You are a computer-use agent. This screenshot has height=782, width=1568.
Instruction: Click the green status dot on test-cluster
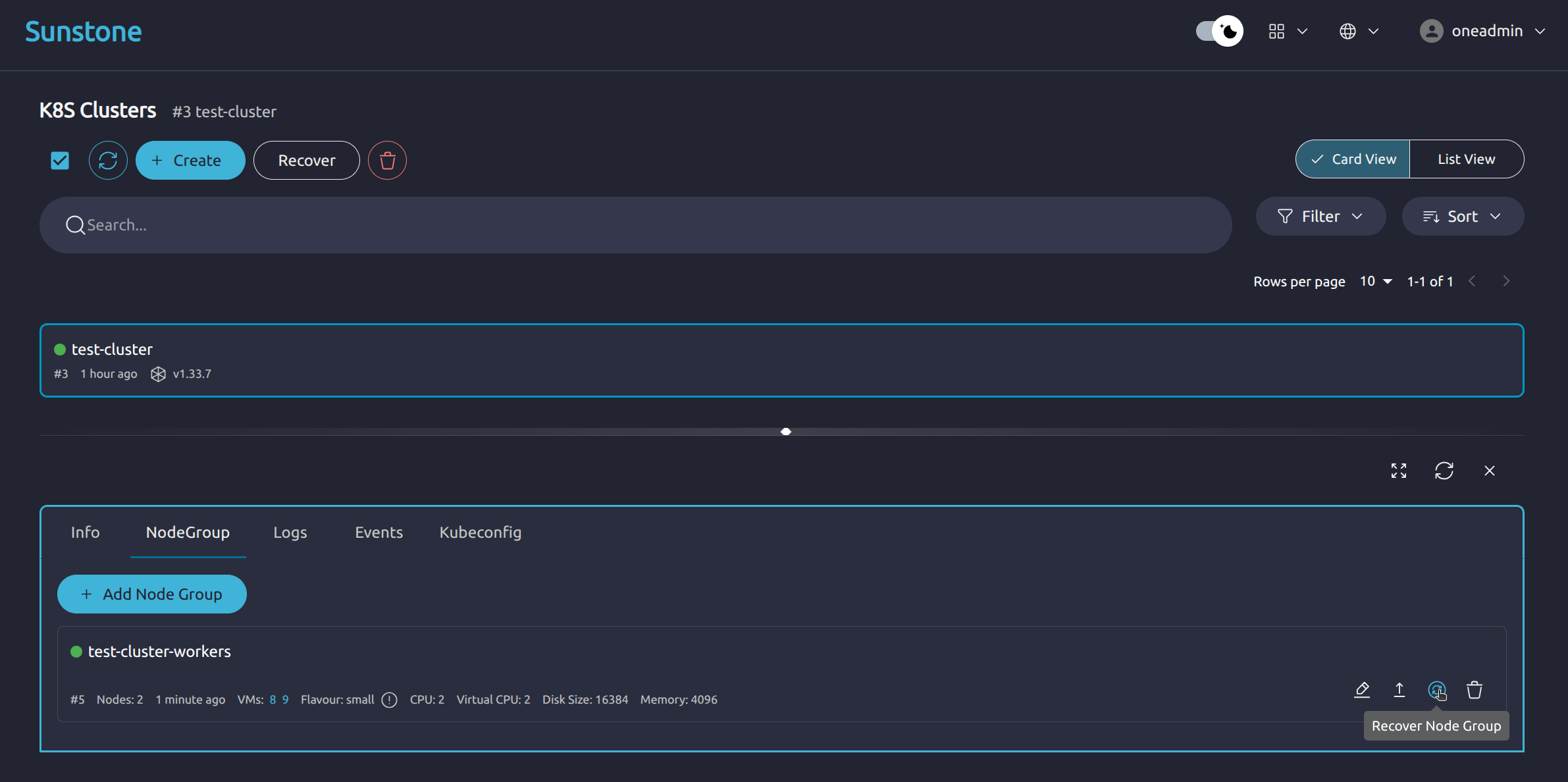click(60, 349)
